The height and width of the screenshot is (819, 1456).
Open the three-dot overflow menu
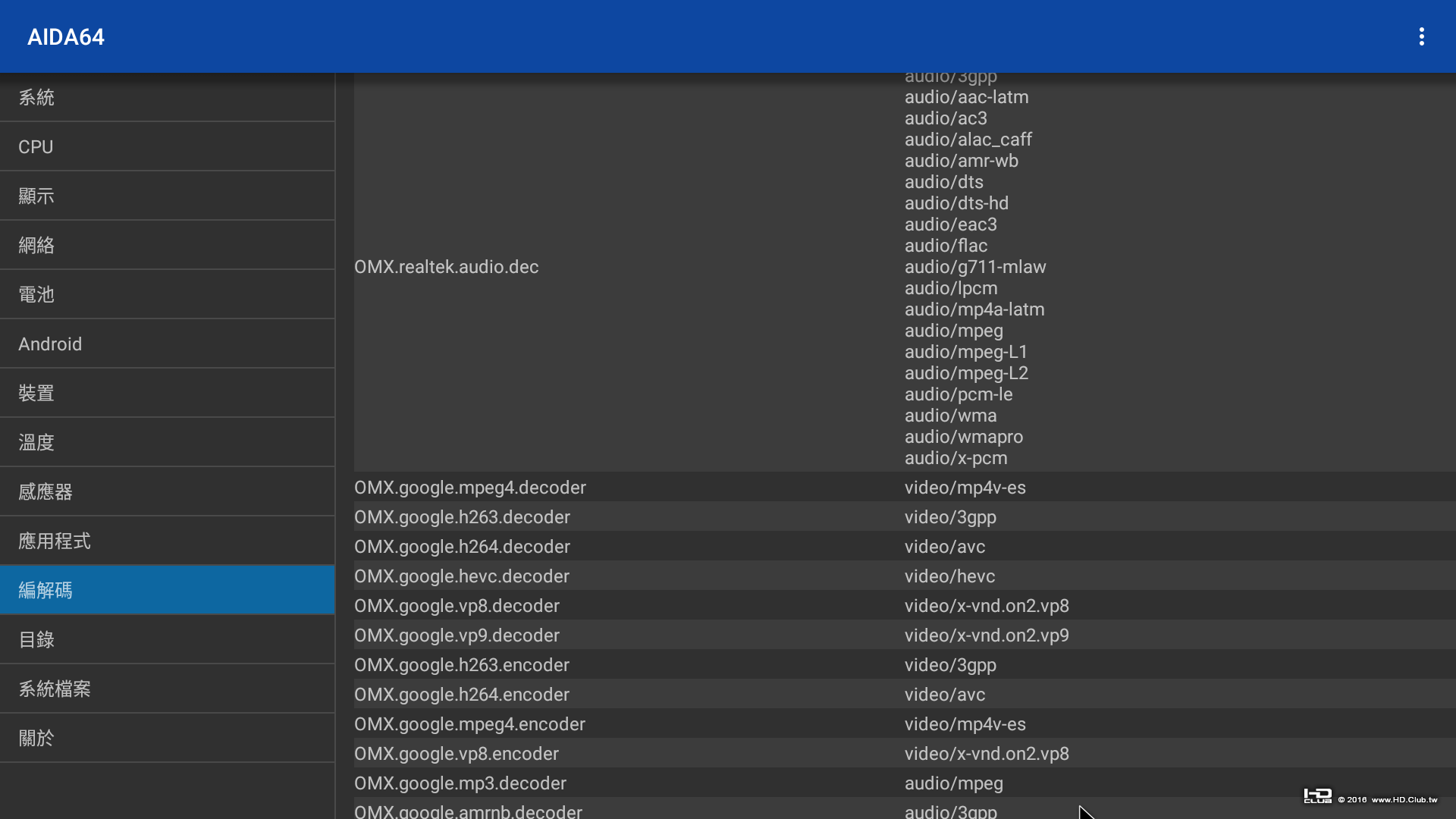click(1421, 36)
